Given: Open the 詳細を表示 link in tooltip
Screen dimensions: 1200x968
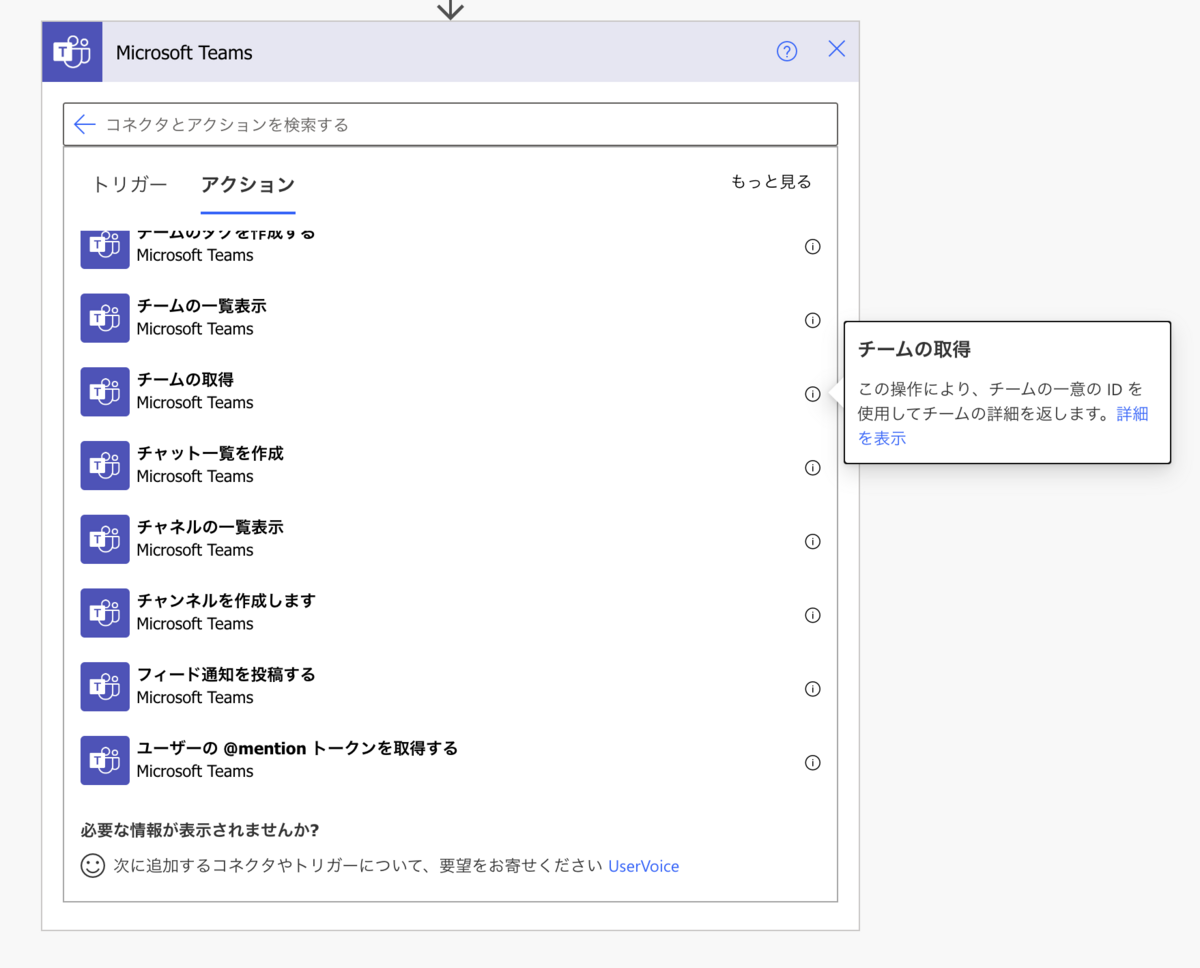Looking at the screenshot, I should [x=1132, y=414].
